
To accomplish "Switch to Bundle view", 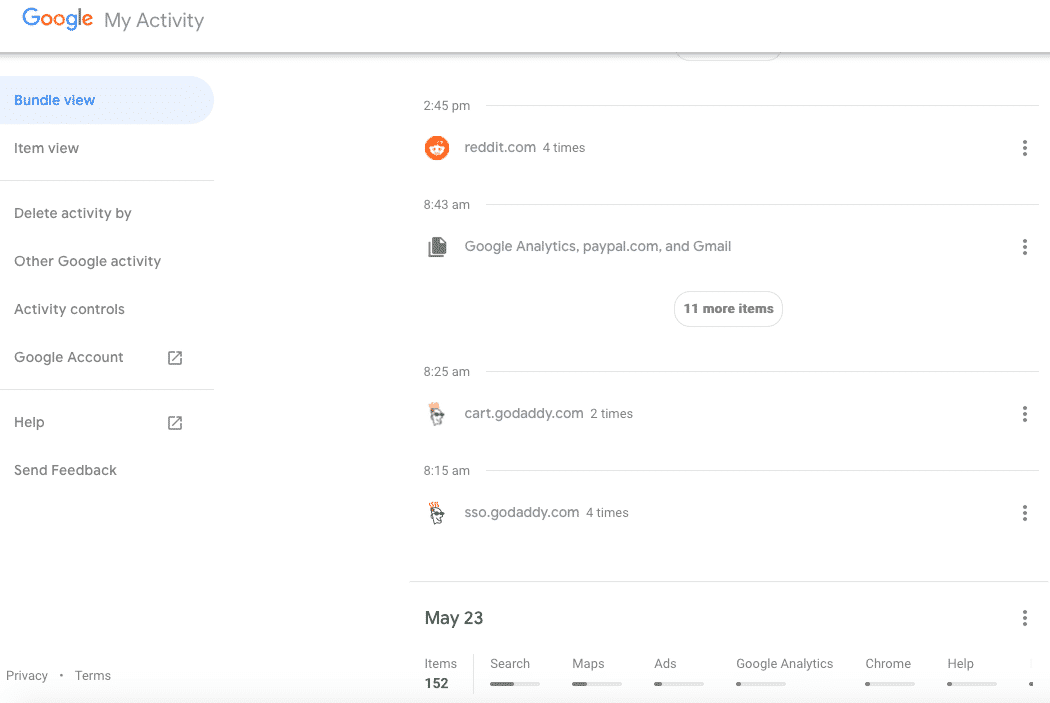I will [x=106, y=100].
